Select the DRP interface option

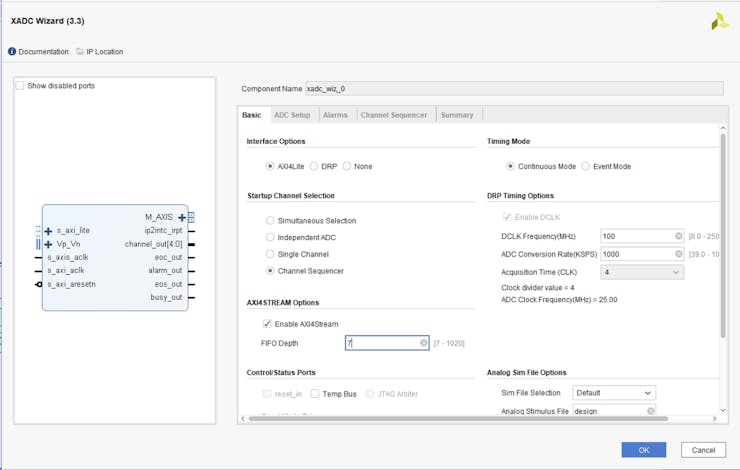tap(314, 166)
